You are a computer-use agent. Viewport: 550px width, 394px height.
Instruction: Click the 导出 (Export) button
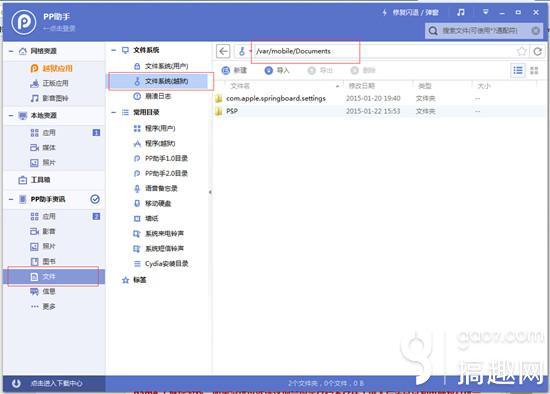coord(320,71)
